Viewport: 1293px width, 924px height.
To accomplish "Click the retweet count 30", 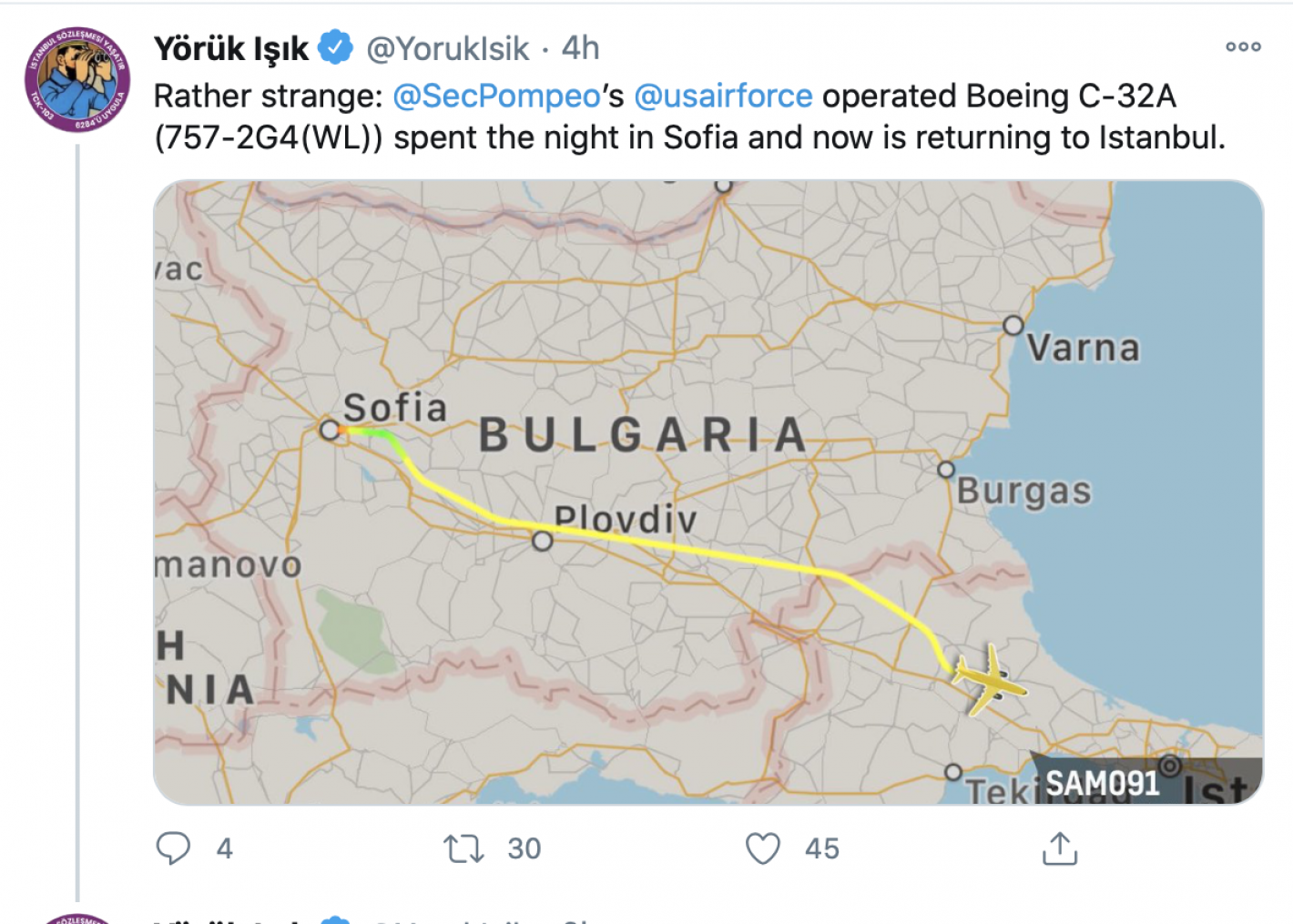I will pyautogui.click(x=524, y=848).
